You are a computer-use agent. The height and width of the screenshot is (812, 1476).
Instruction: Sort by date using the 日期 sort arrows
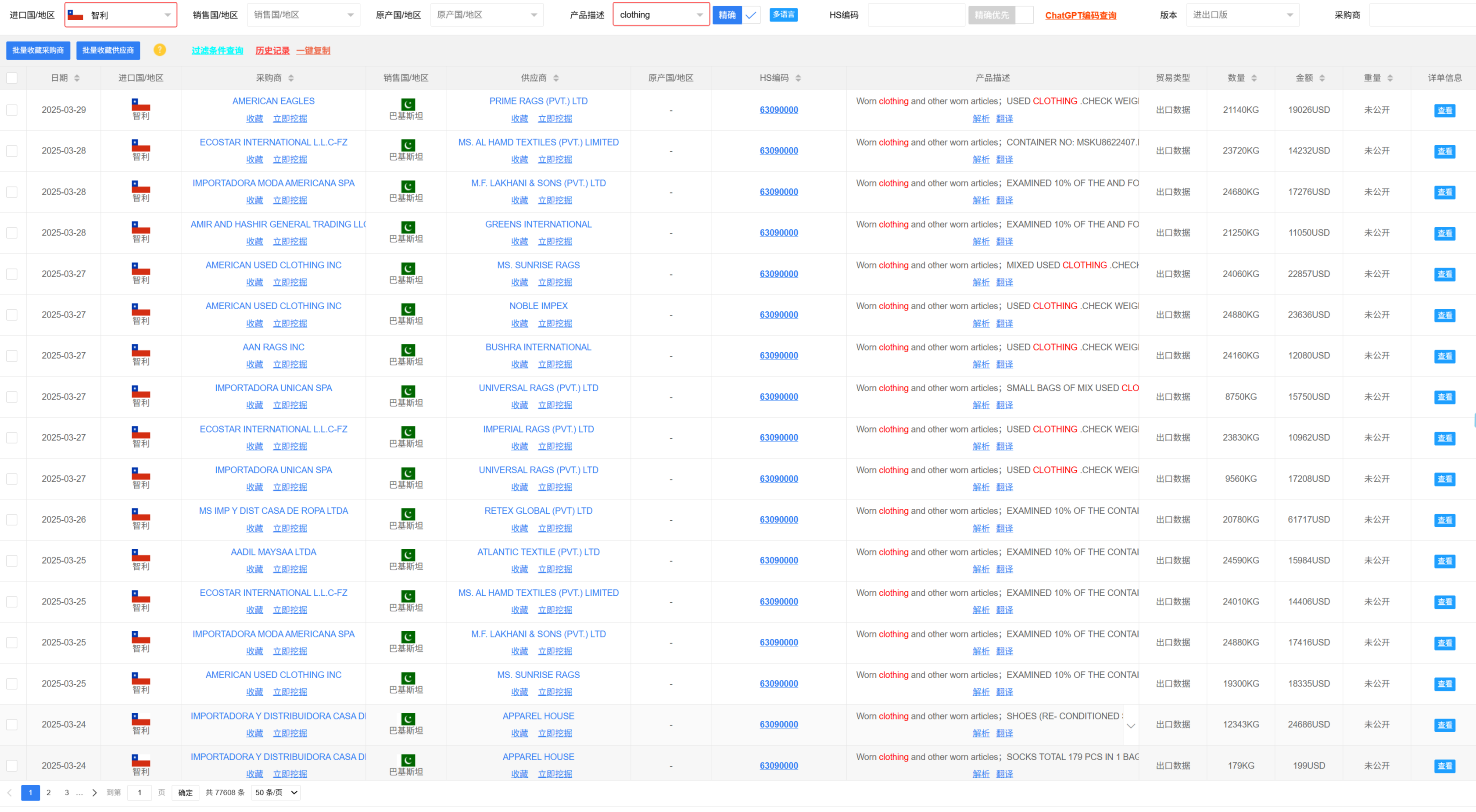(x=77, y=78)
